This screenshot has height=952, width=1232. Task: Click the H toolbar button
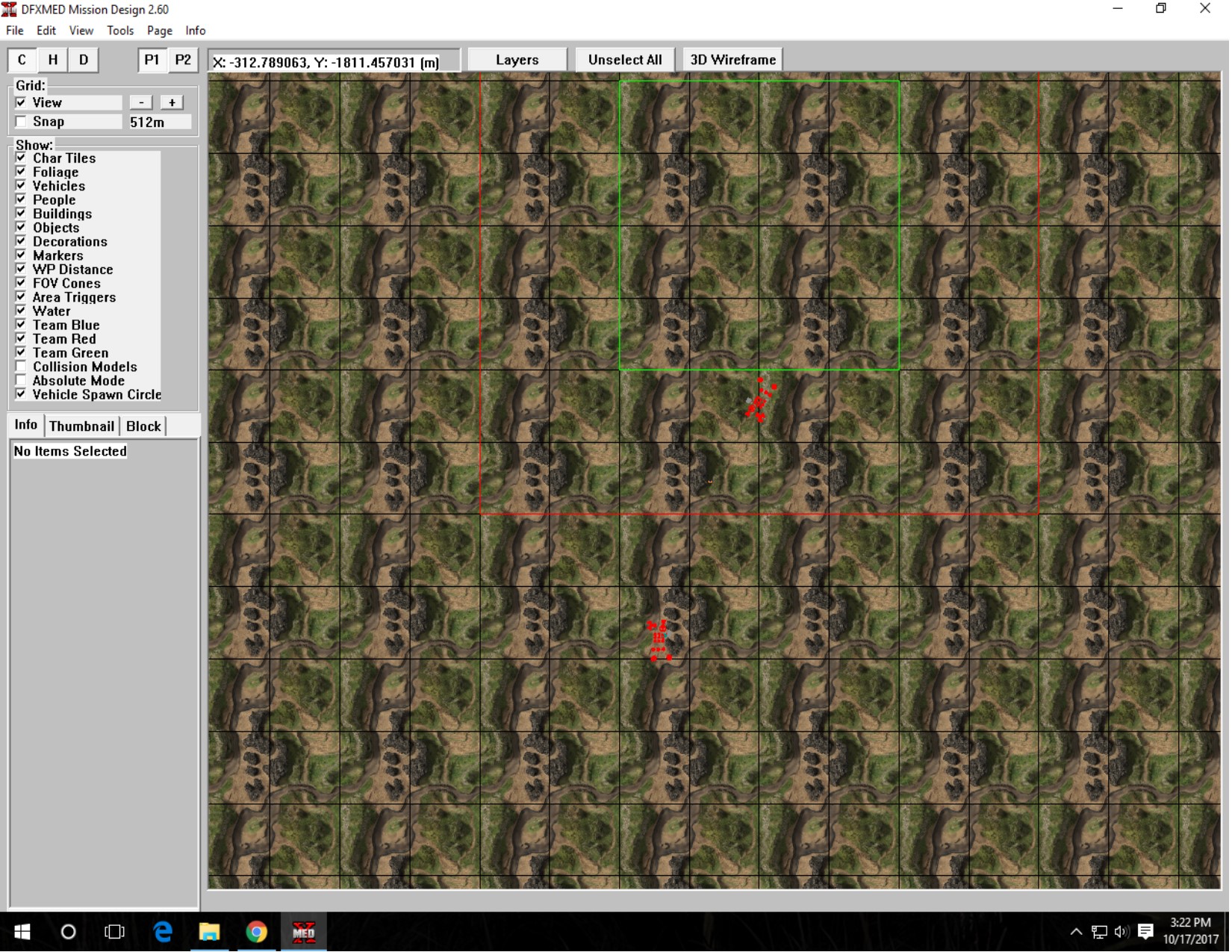52,60
